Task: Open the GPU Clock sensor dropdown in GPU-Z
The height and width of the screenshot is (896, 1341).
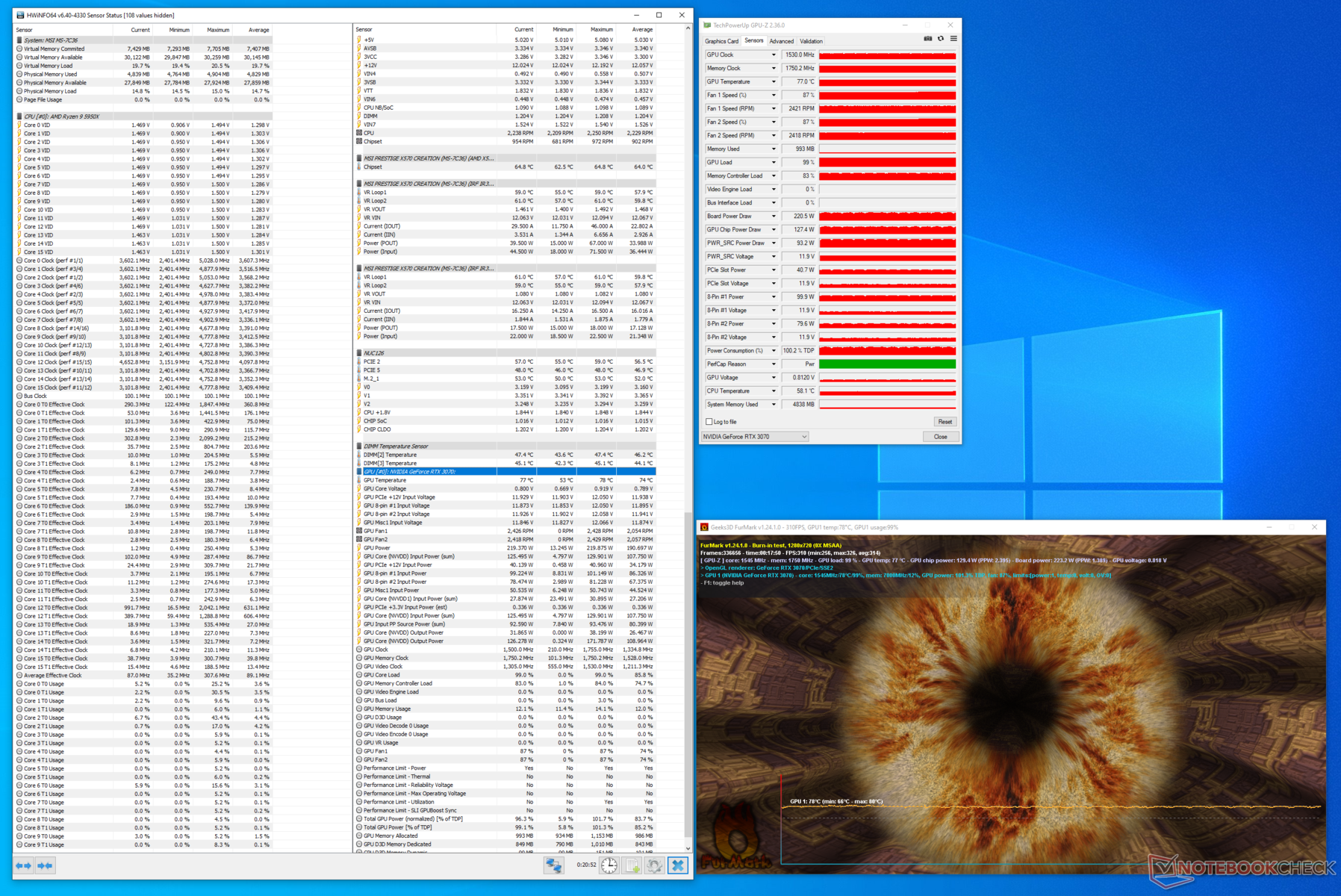Action: tap(774, 55)
